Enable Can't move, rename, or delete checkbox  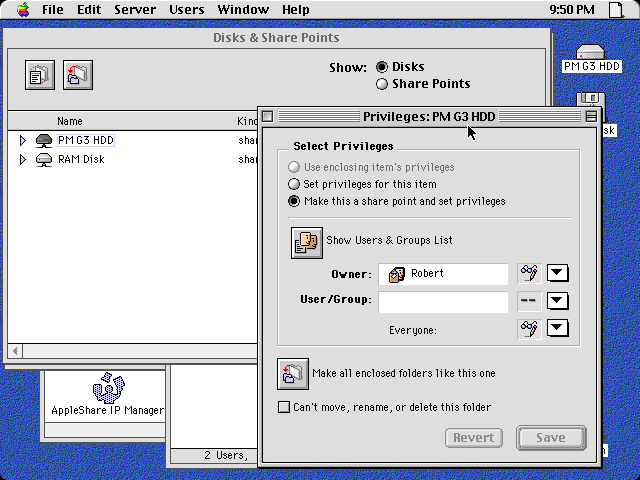(x=284, y=407)
